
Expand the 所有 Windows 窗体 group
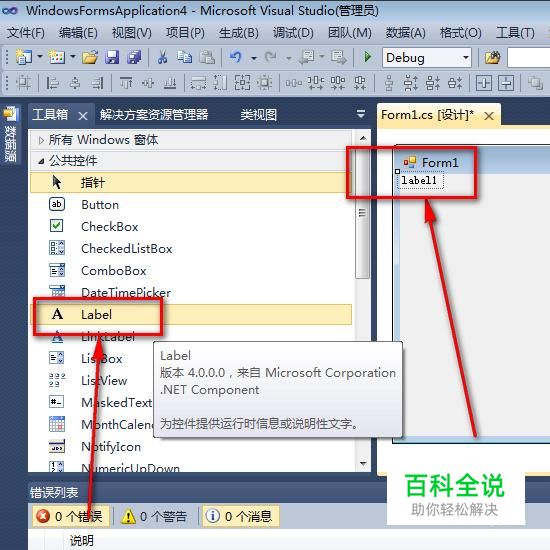pyautogui.click(x=41, y=140)
